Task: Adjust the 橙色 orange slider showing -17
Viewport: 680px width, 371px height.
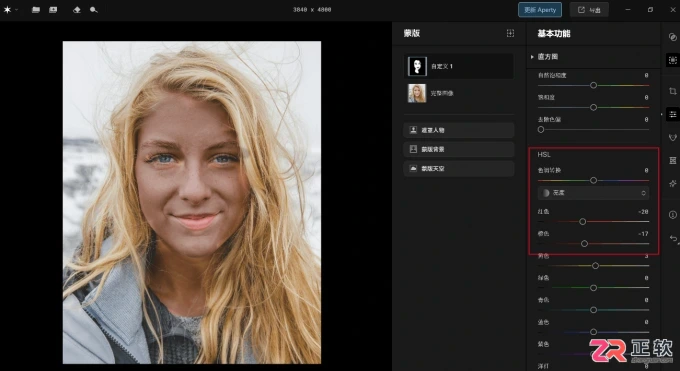Action: point(593,243)
